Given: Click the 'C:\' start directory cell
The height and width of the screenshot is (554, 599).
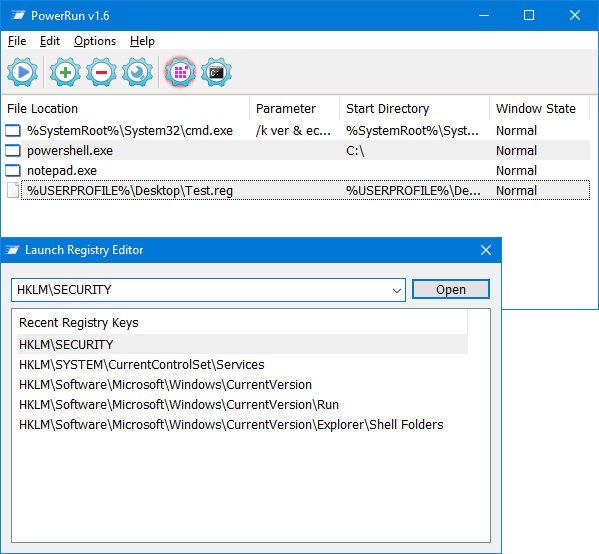Looking at the screenshot, I should tap(355, 151).
